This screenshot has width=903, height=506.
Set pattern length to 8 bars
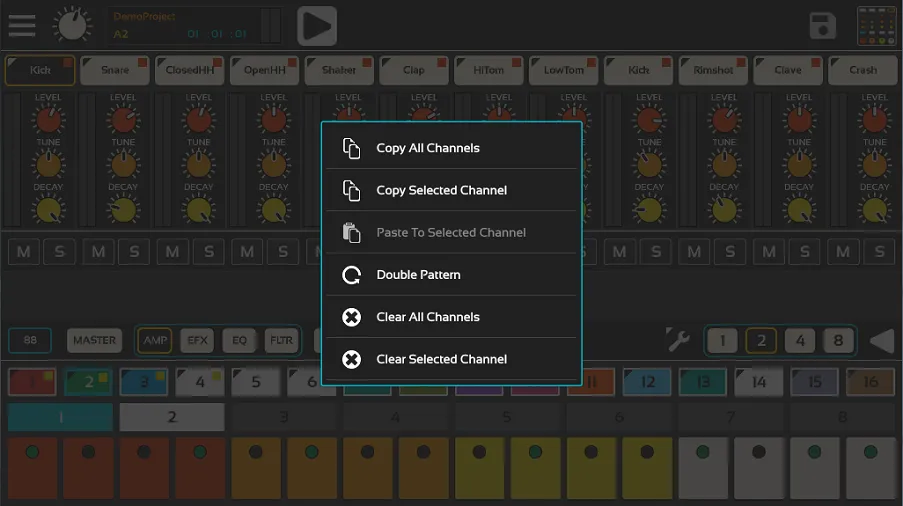838,341
